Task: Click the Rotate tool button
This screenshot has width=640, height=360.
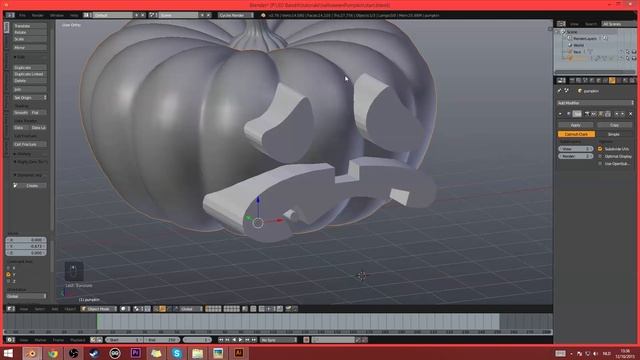Action: [x=29, y=32]
